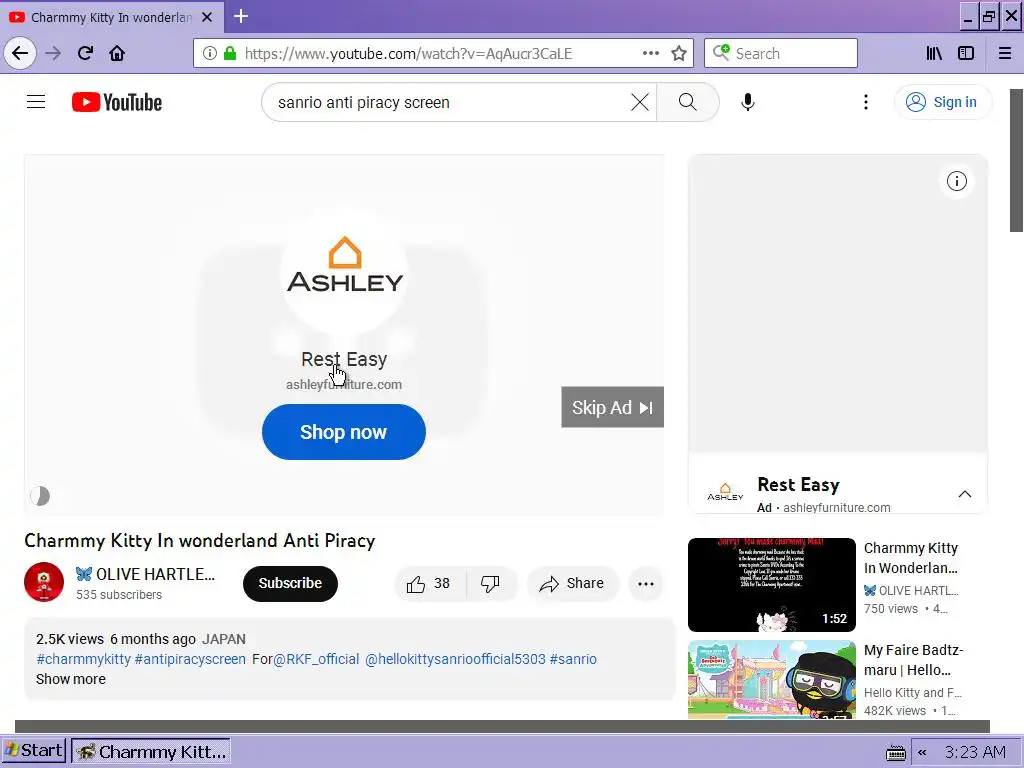Click the ad loading spinner icon in player
Screen dimensions: 1024x768
[x=40, y=496]
